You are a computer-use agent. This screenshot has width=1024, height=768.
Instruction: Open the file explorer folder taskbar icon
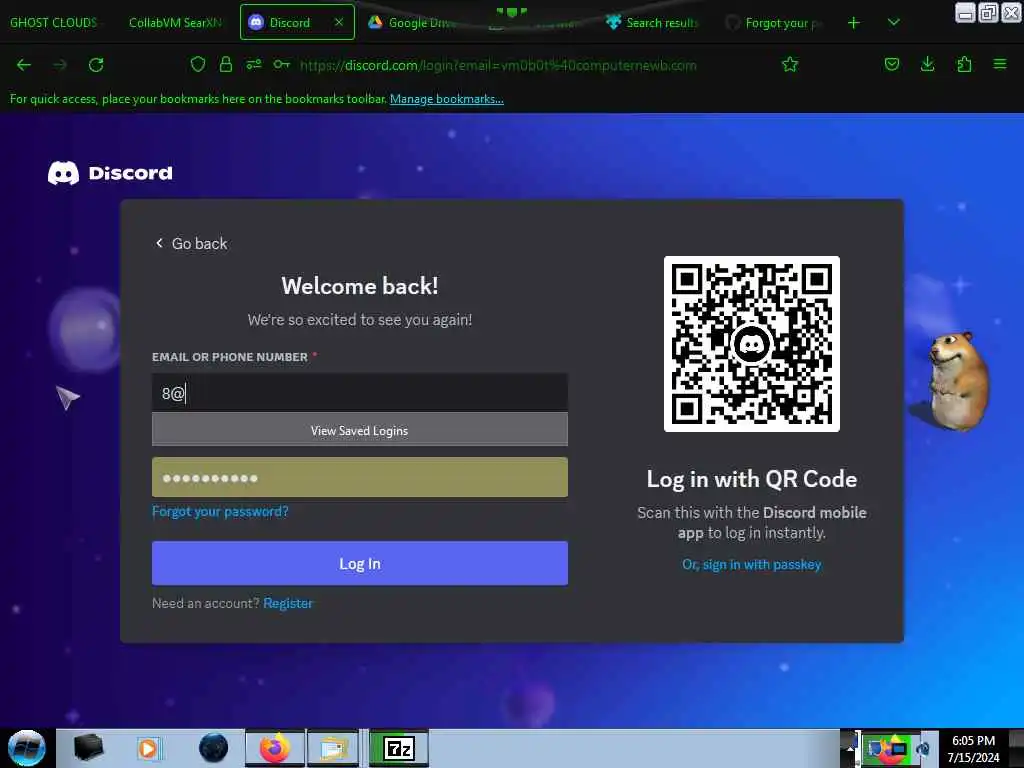(334, 748)
